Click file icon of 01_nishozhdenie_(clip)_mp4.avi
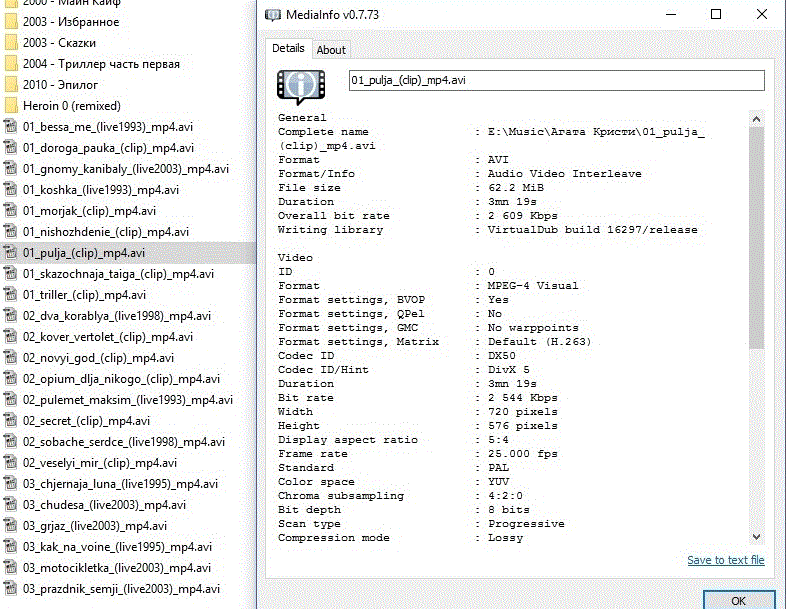The image size is (786, 609). [11, 232]
